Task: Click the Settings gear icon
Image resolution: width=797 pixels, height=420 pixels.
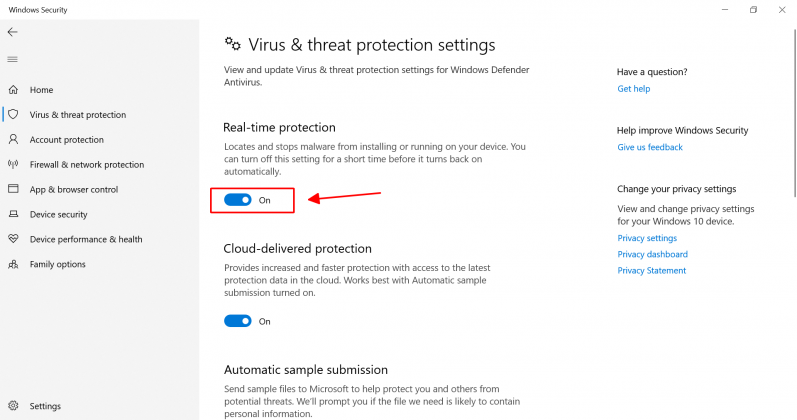Action: [x=13, y=406]
